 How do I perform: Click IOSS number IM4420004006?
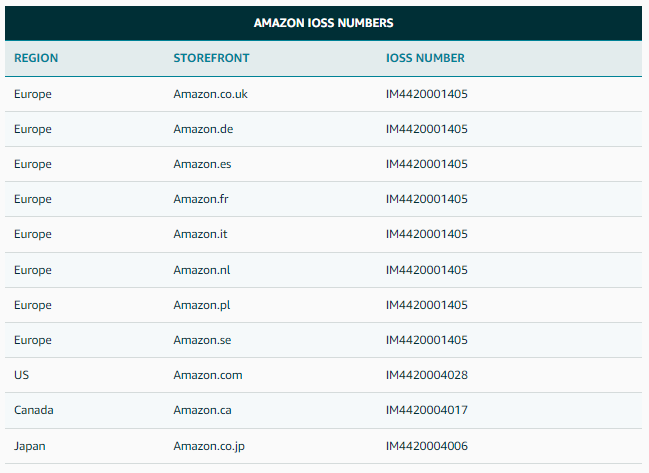coord(426,446)
